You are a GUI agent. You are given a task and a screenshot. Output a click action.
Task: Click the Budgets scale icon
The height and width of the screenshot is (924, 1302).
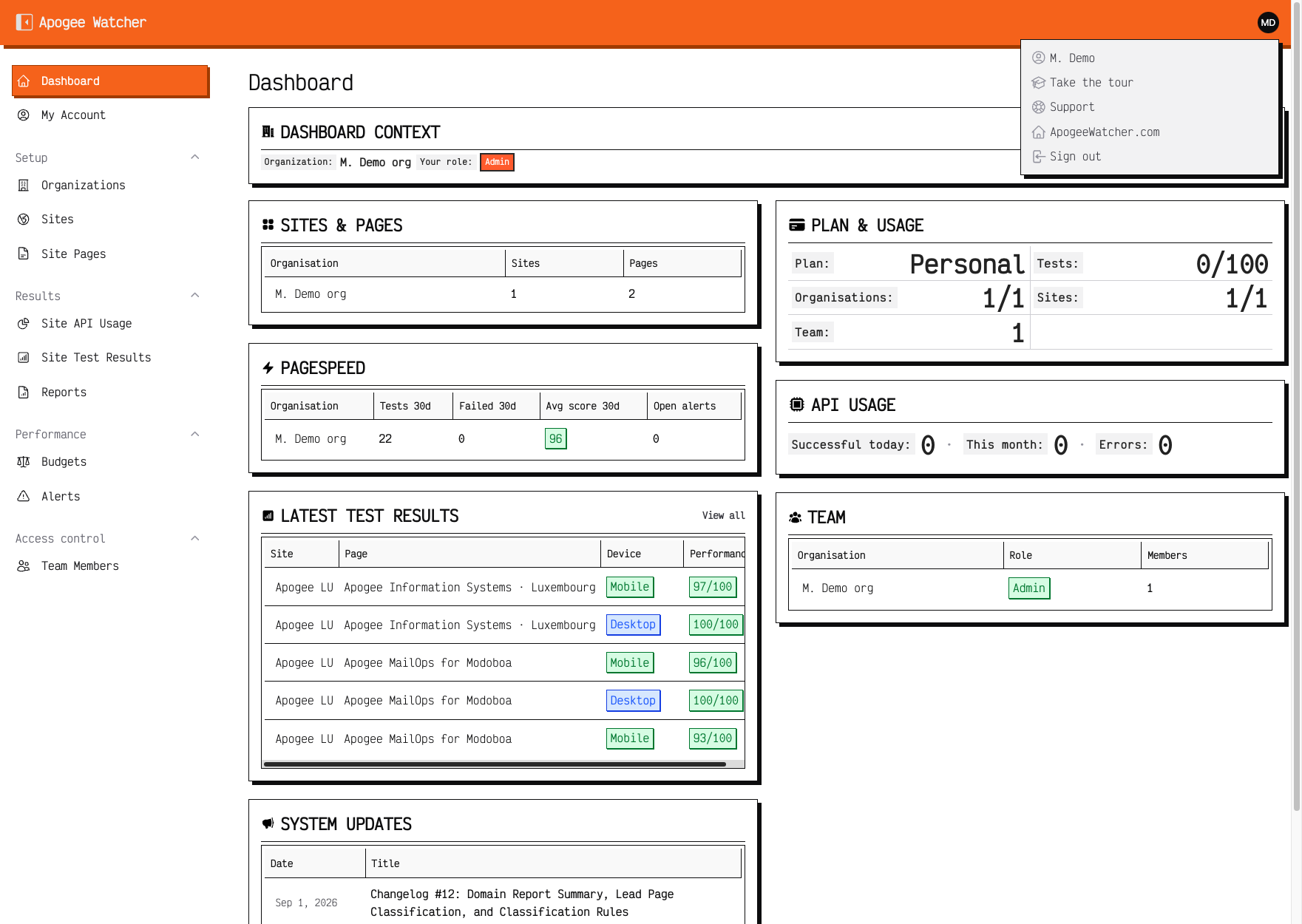[24, 461]
